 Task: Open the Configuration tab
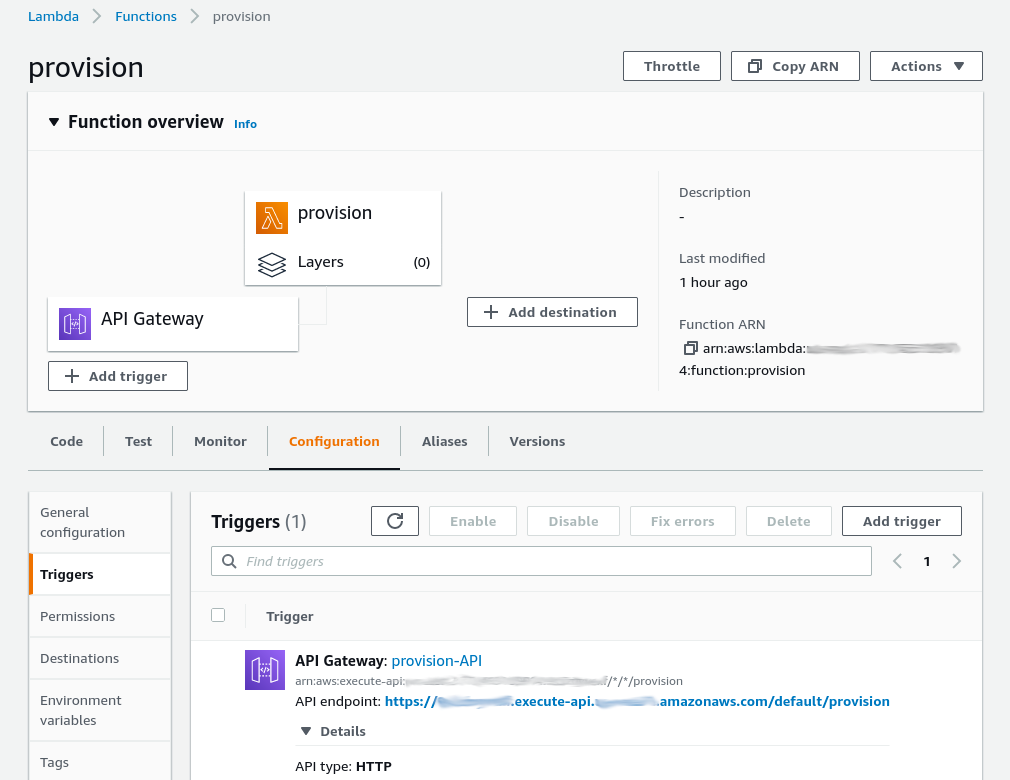point(334,441)
